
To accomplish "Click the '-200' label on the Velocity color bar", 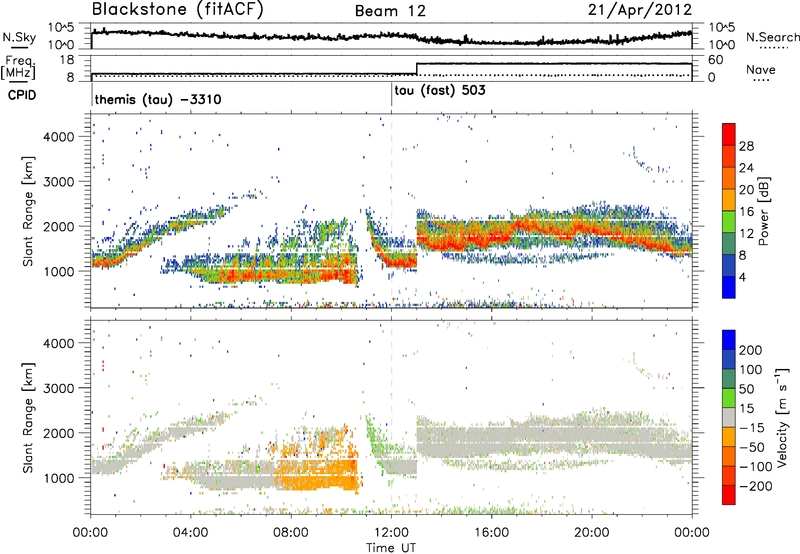I will click(756, 486).
